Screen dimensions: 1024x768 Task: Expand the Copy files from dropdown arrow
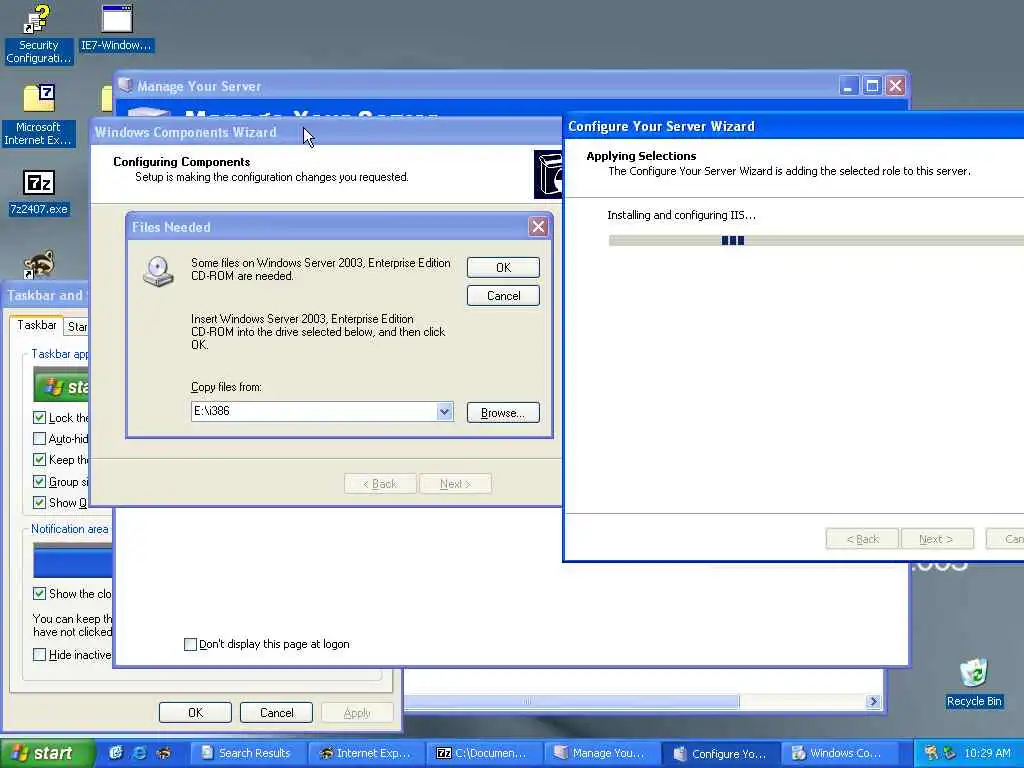click(x=445, y=411)
